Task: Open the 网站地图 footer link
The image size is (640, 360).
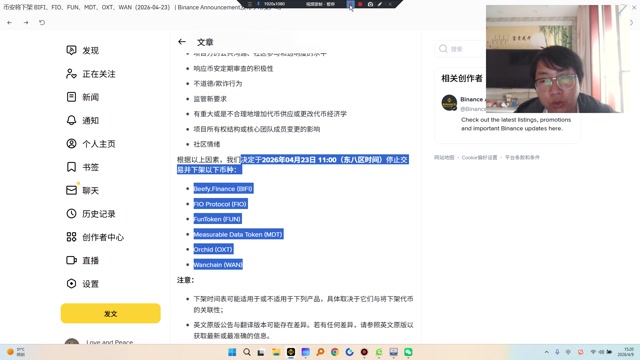Action: (x=444, y=158)
